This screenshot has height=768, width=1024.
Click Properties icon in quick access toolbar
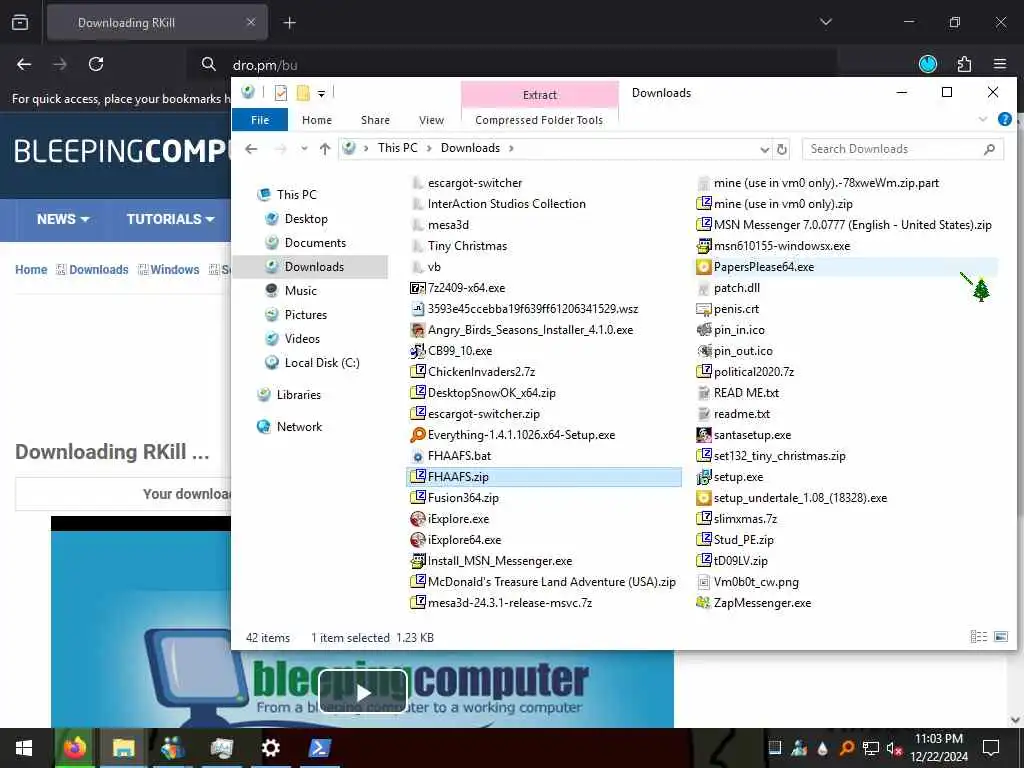(x=281, y=93)
